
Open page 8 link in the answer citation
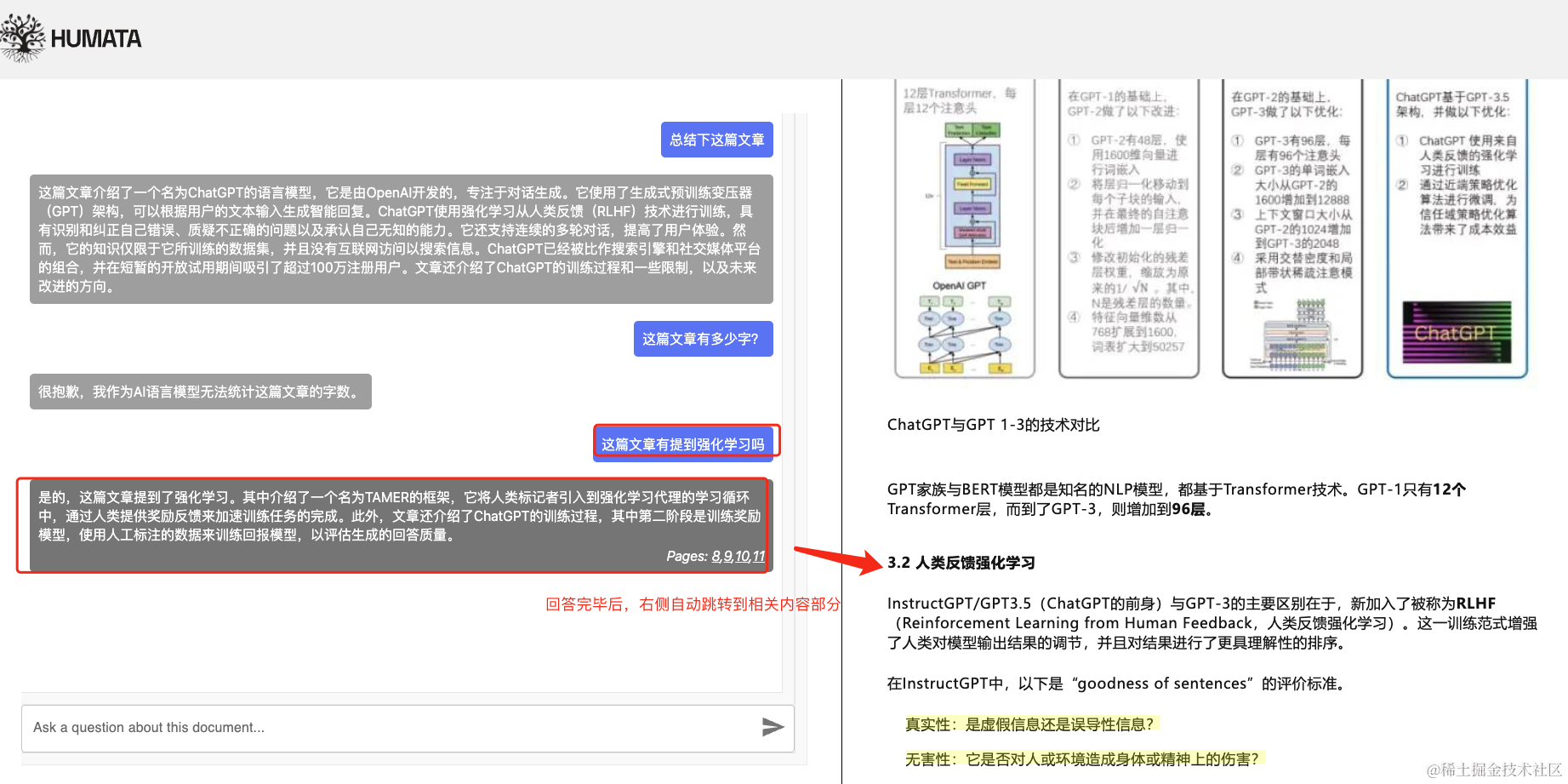click(x=716, y=557)
